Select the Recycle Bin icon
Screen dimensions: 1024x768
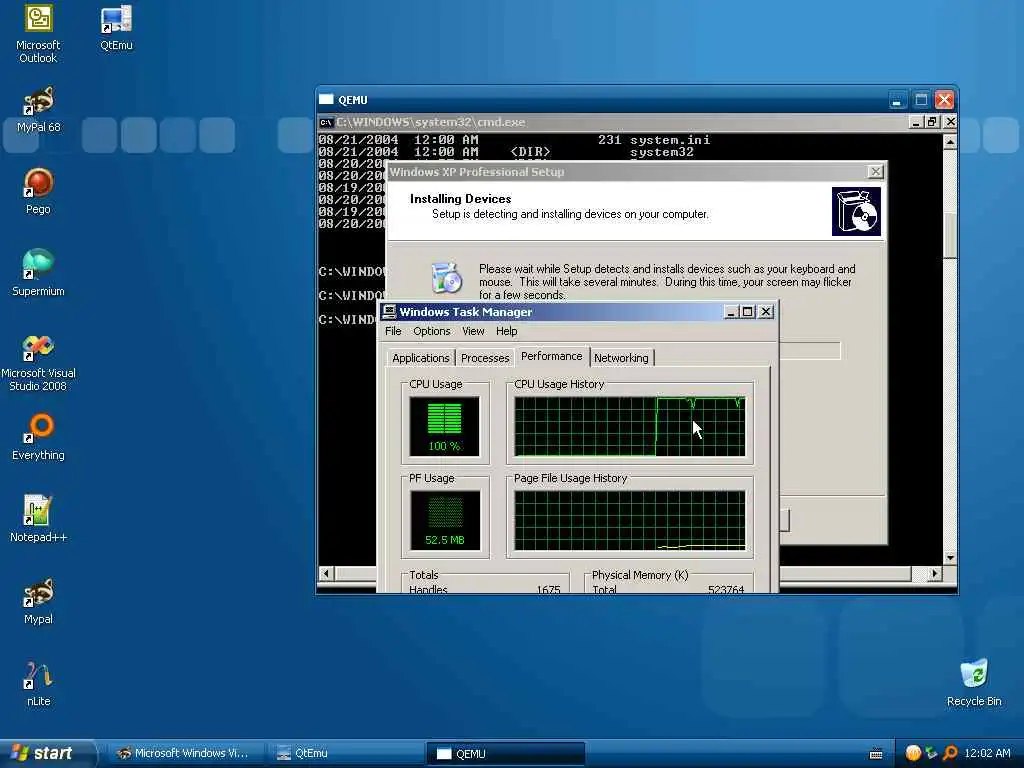point(974,684)
